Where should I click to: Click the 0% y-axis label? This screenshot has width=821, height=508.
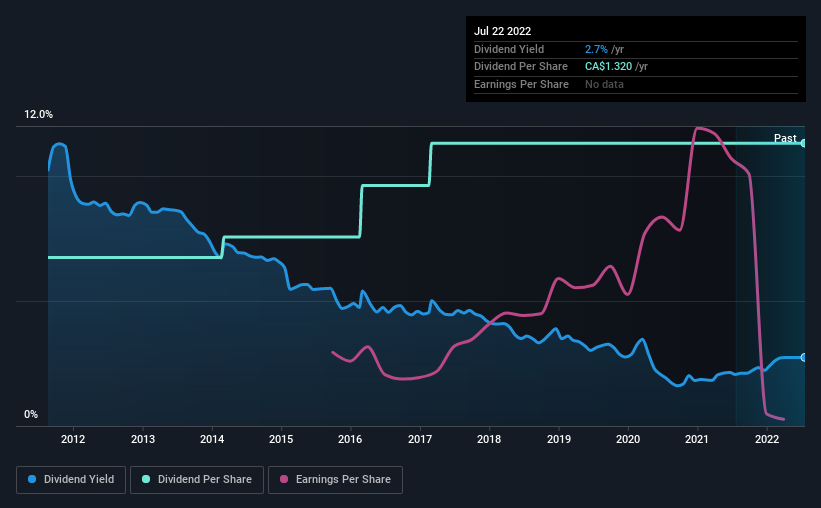(x=31, y=414)
